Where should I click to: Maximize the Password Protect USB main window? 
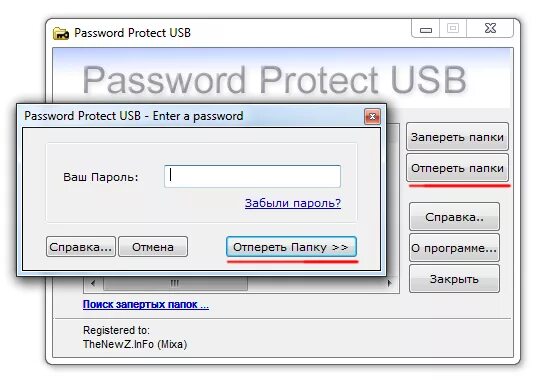pos(453,29)
